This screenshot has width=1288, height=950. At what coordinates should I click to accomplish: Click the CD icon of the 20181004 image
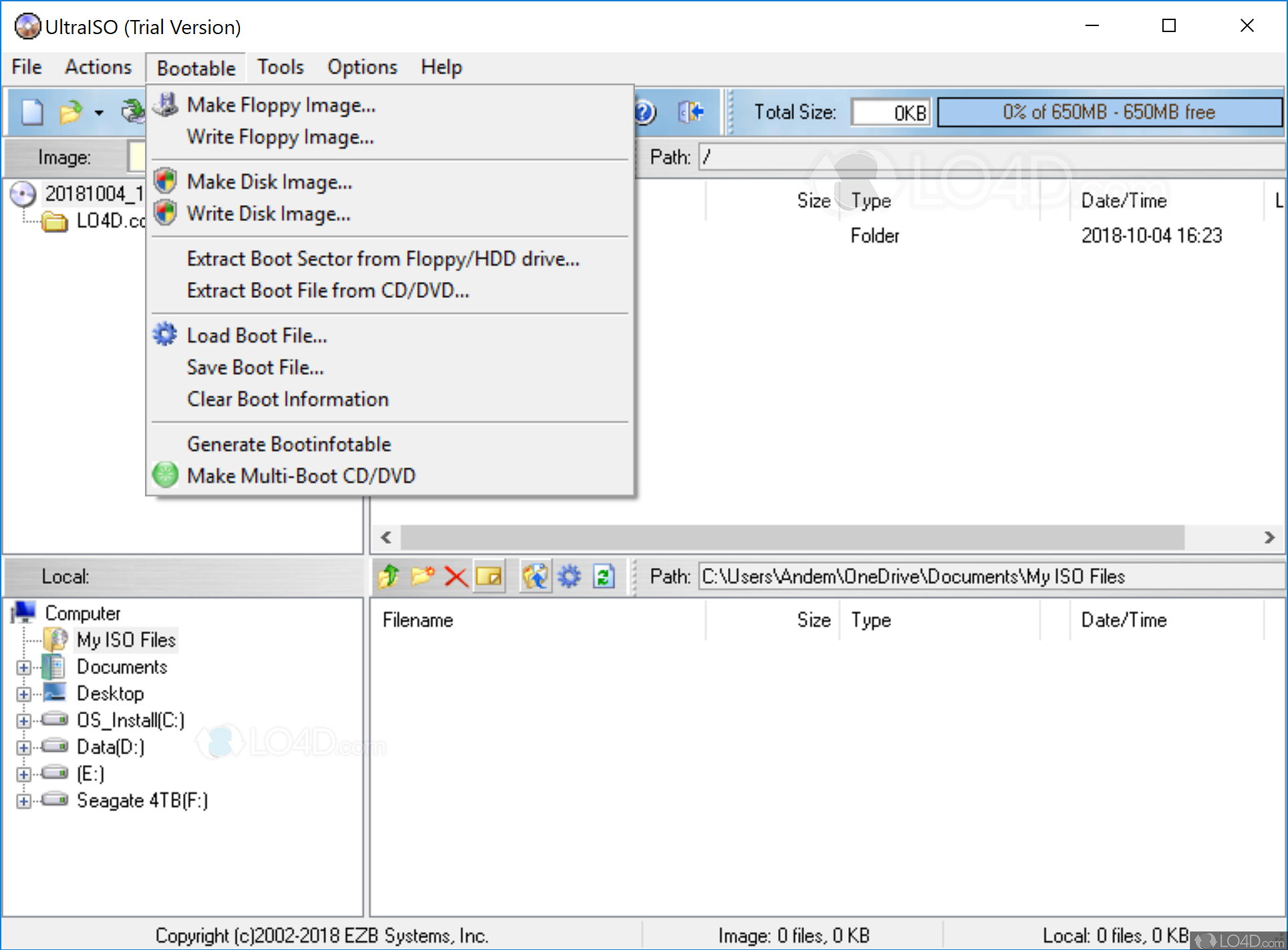(23, 194)
